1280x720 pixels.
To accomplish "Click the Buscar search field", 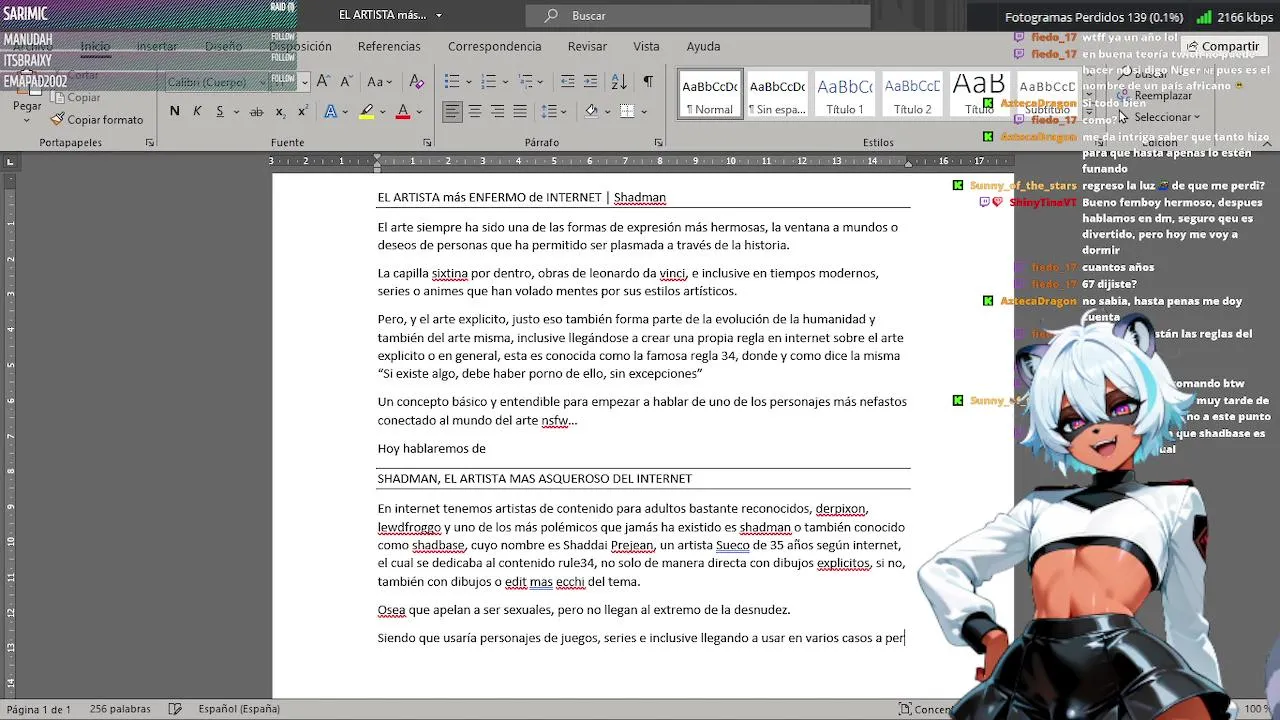I will [x=698, y=15].
